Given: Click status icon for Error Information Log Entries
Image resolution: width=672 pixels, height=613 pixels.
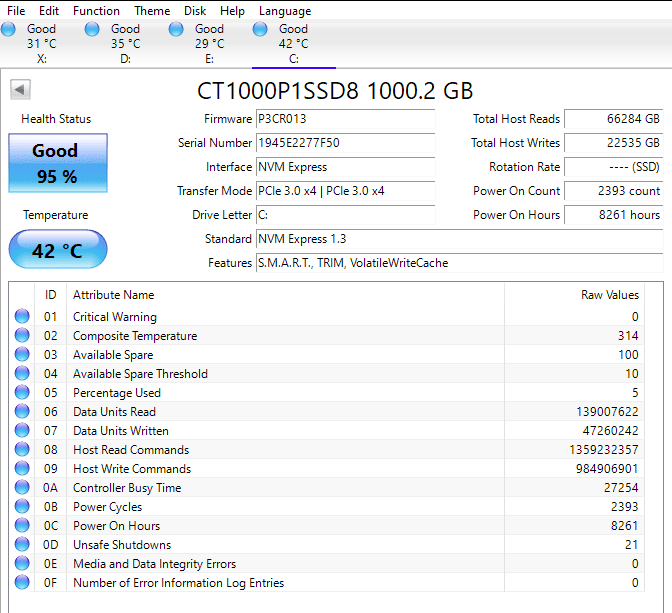Looking at the screenshot, I should pyautogui.click(x=22, y=583).
